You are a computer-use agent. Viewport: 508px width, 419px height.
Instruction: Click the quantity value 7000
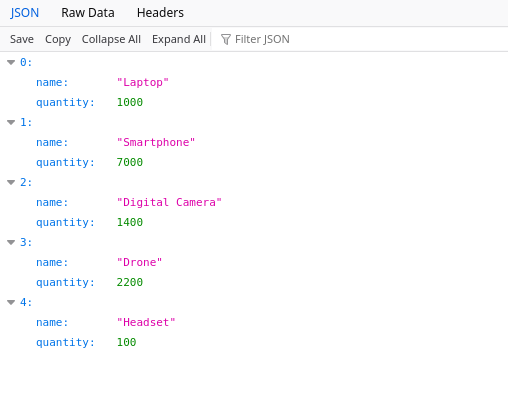[130, 162]
